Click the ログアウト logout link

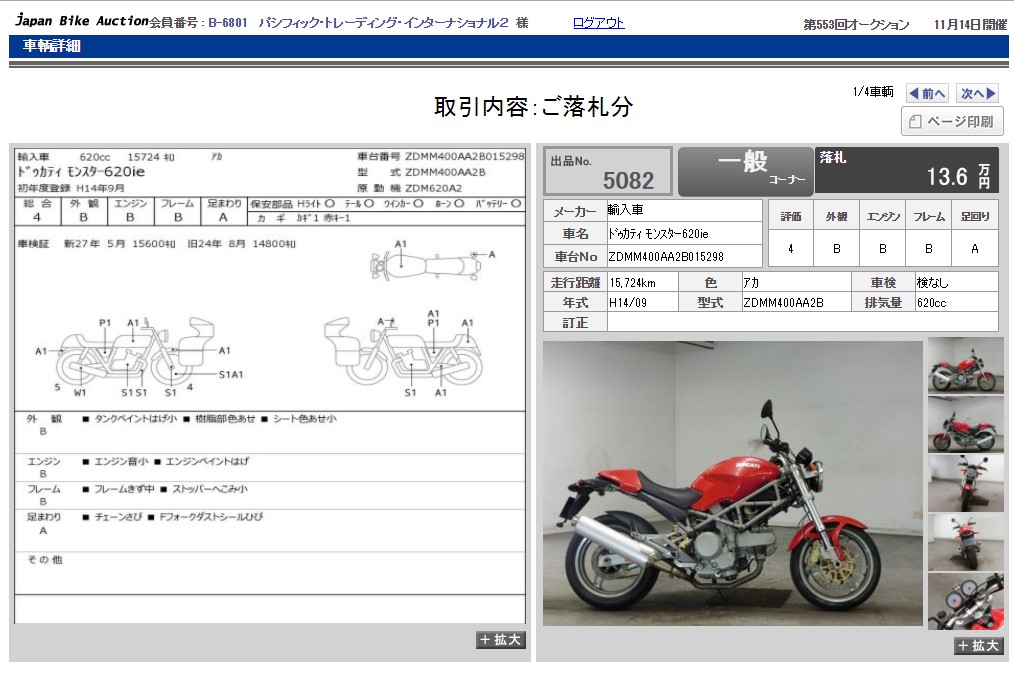click(598, 23)
